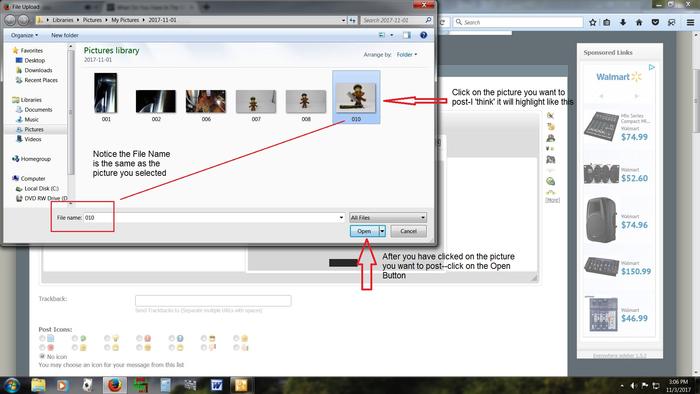Expand the Arrange by Folder dropdown
This screenshot has height=394, width=700.
407,54
